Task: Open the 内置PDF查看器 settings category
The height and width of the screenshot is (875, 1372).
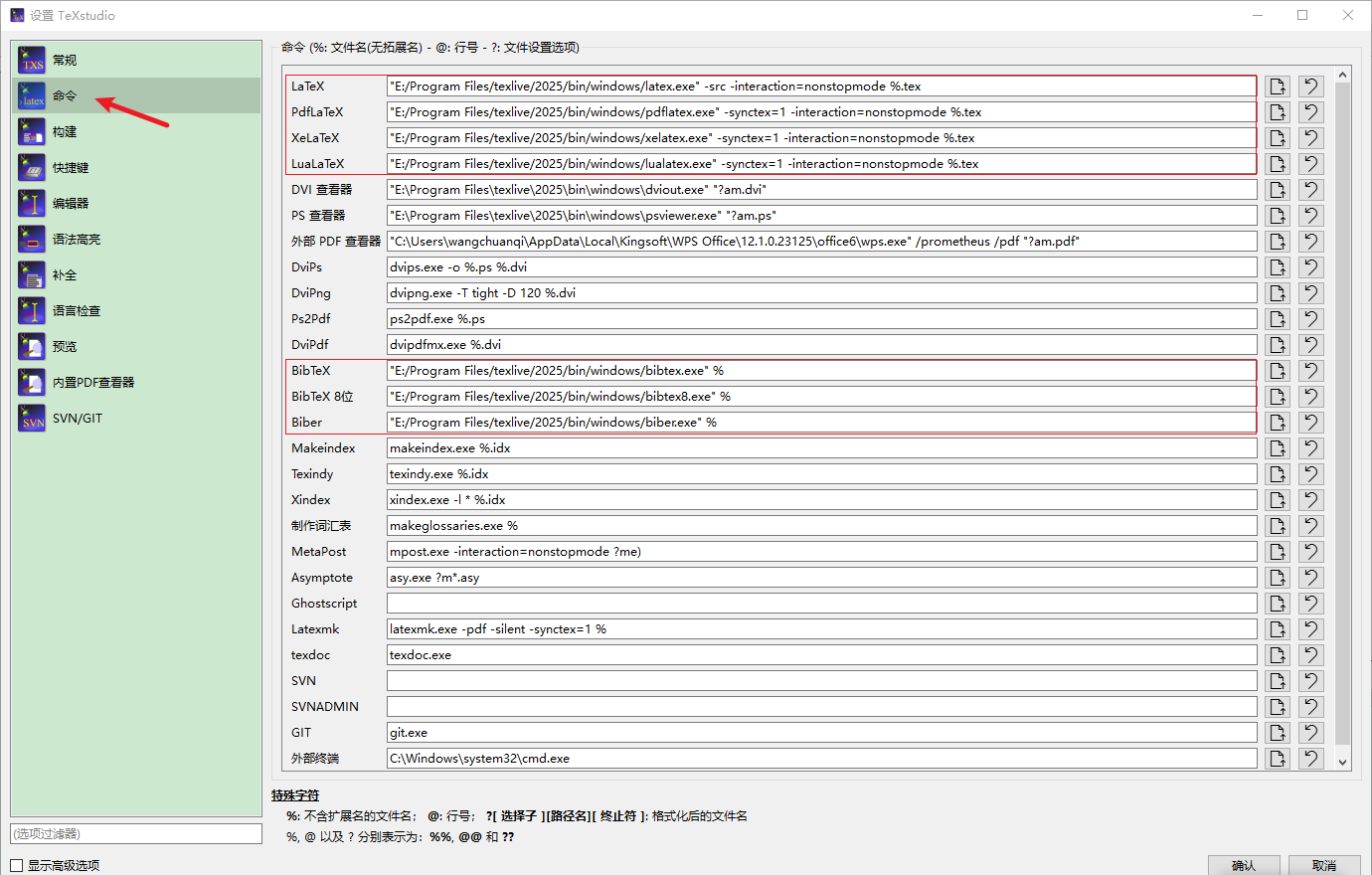Action: [136, 382]
